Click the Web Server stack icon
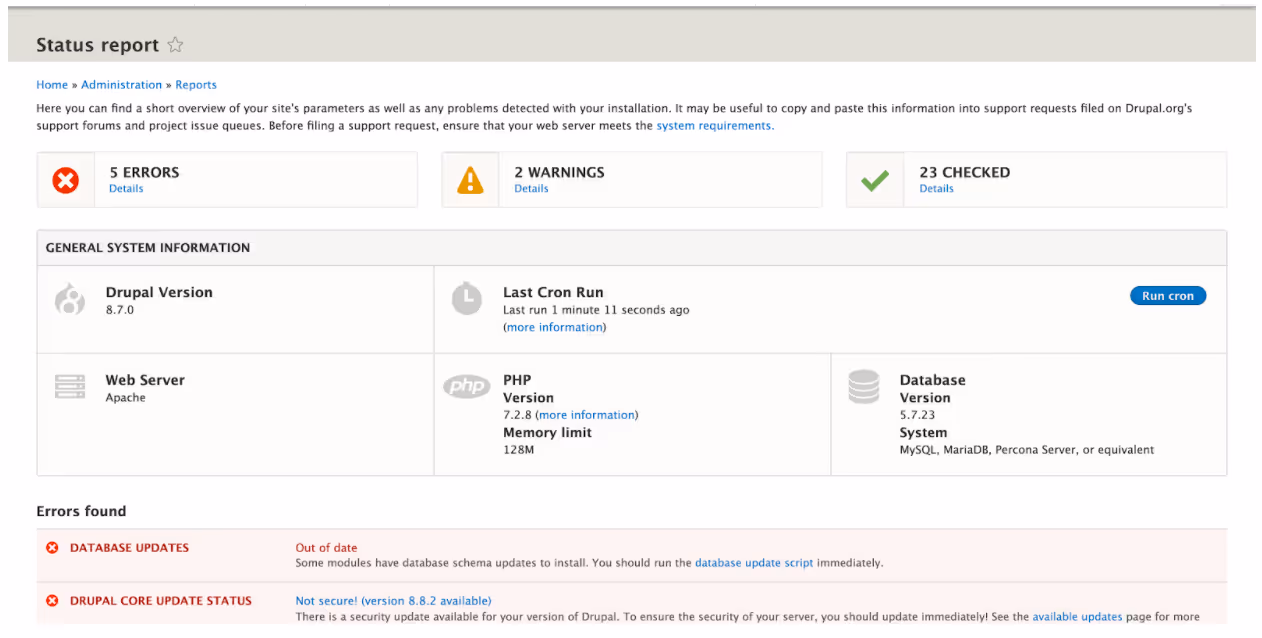 [70, 387]
